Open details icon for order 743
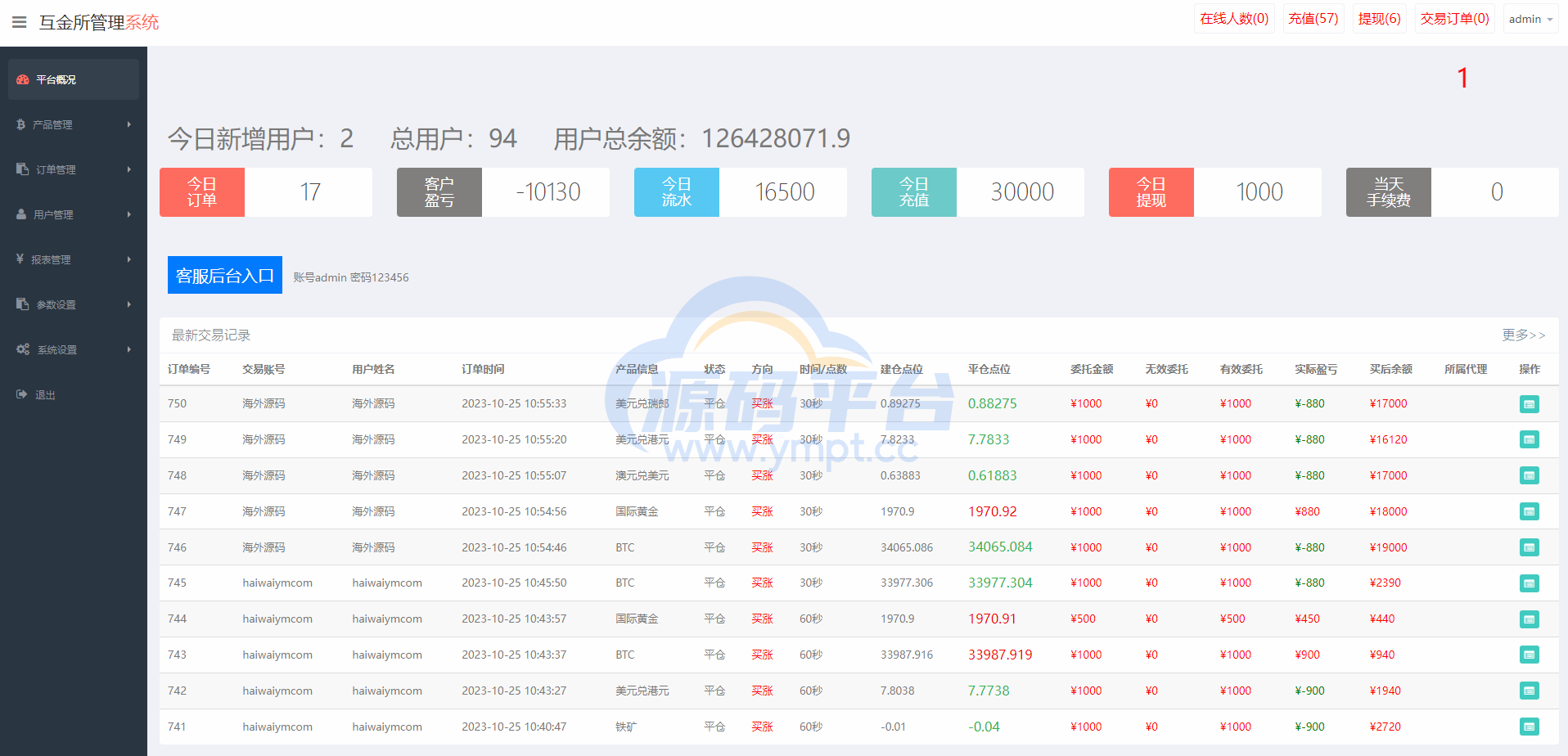1568x756 pixels. coord(1529,655)
